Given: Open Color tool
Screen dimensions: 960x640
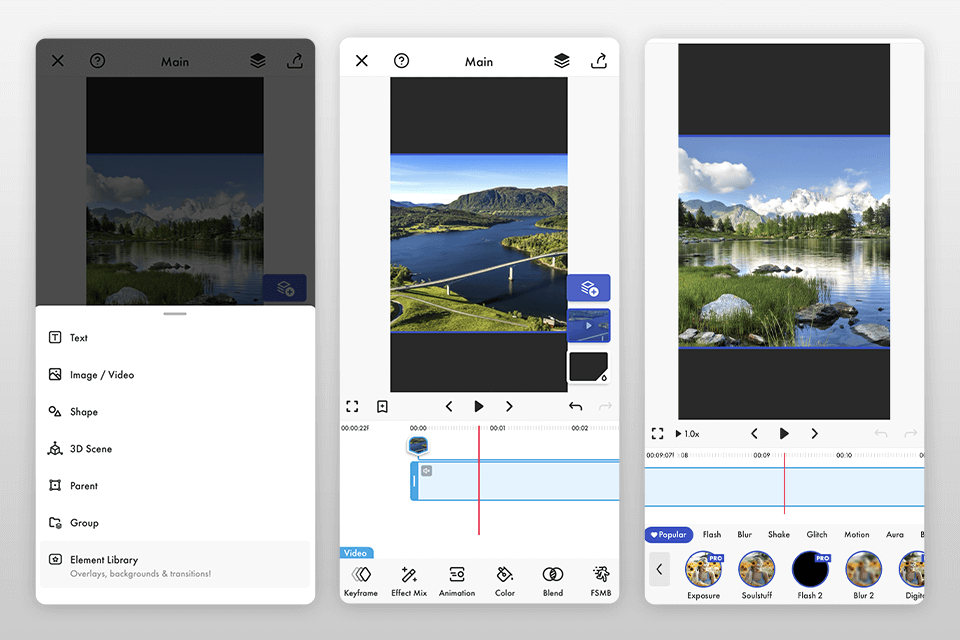Looking at the screenshot, I should (505, 581).
